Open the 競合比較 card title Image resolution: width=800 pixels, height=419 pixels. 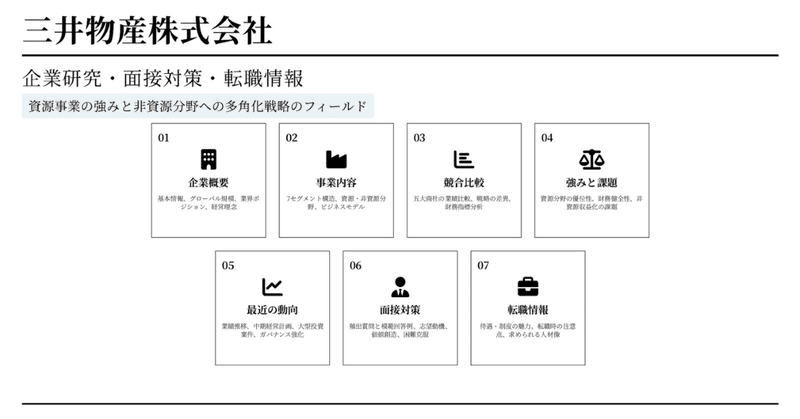pos(464,183)
